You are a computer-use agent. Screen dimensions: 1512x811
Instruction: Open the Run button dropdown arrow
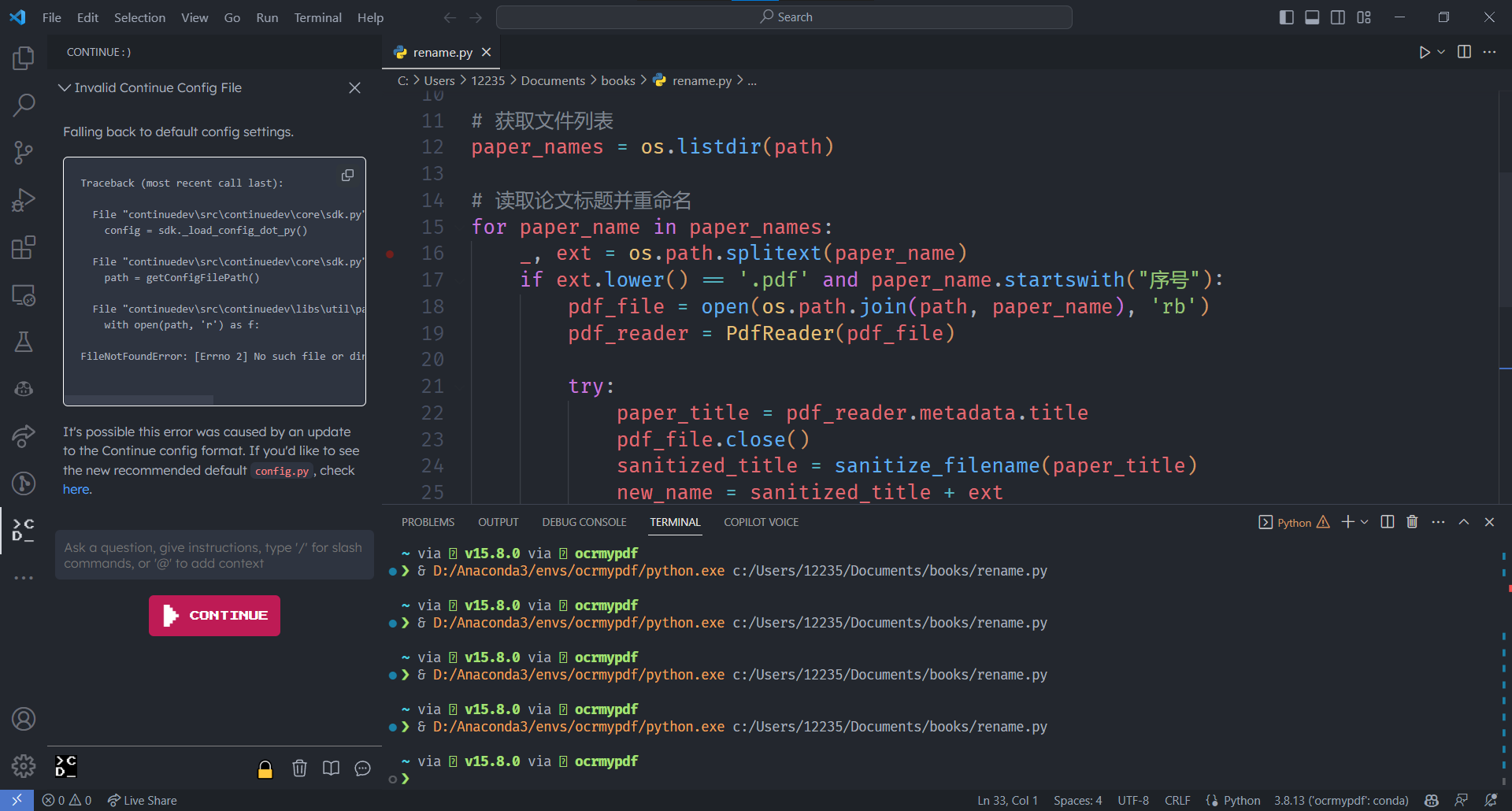[1440, 53]
